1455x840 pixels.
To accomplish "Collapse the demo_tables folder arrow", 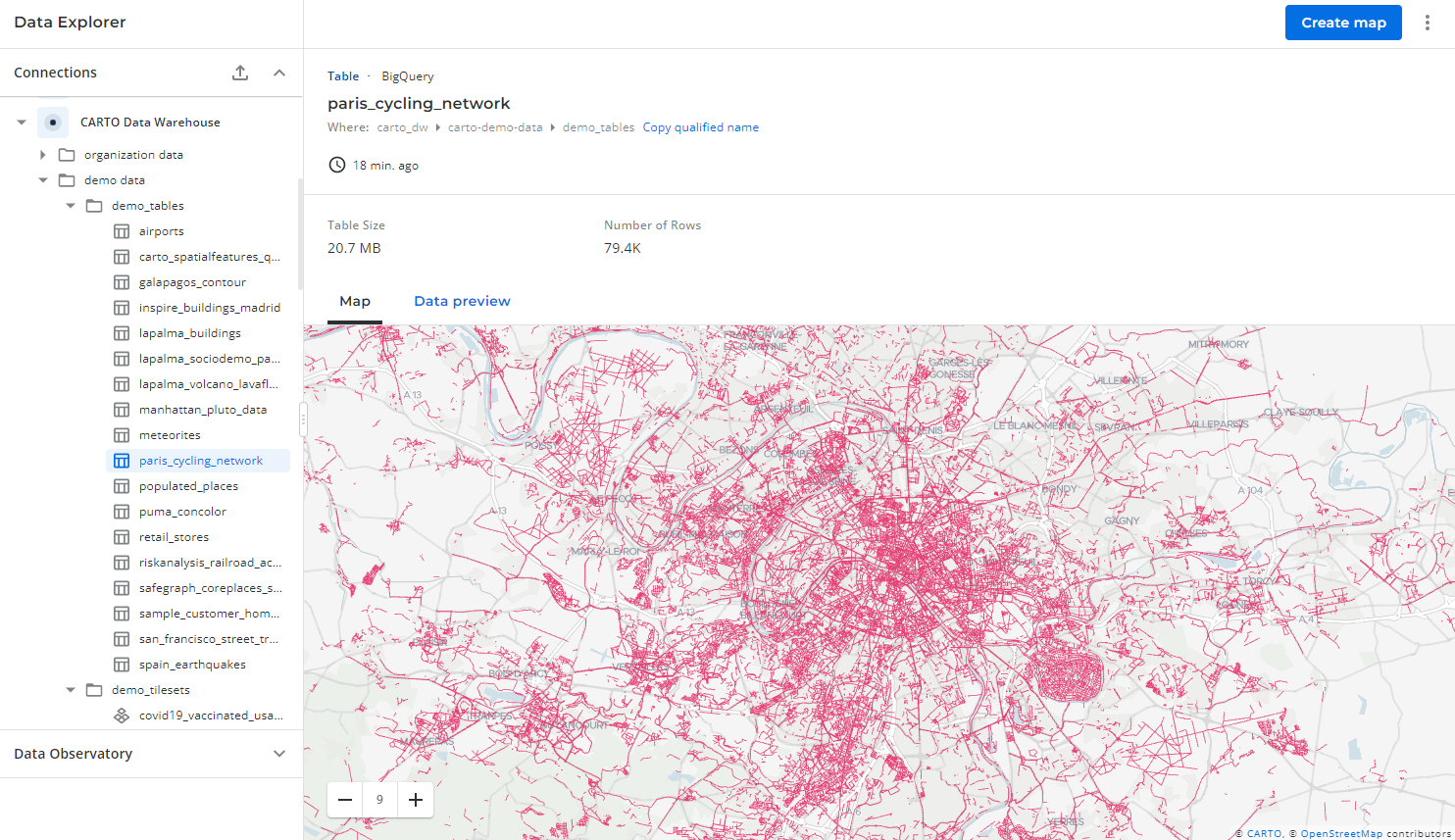I will (x=71, y=206).
